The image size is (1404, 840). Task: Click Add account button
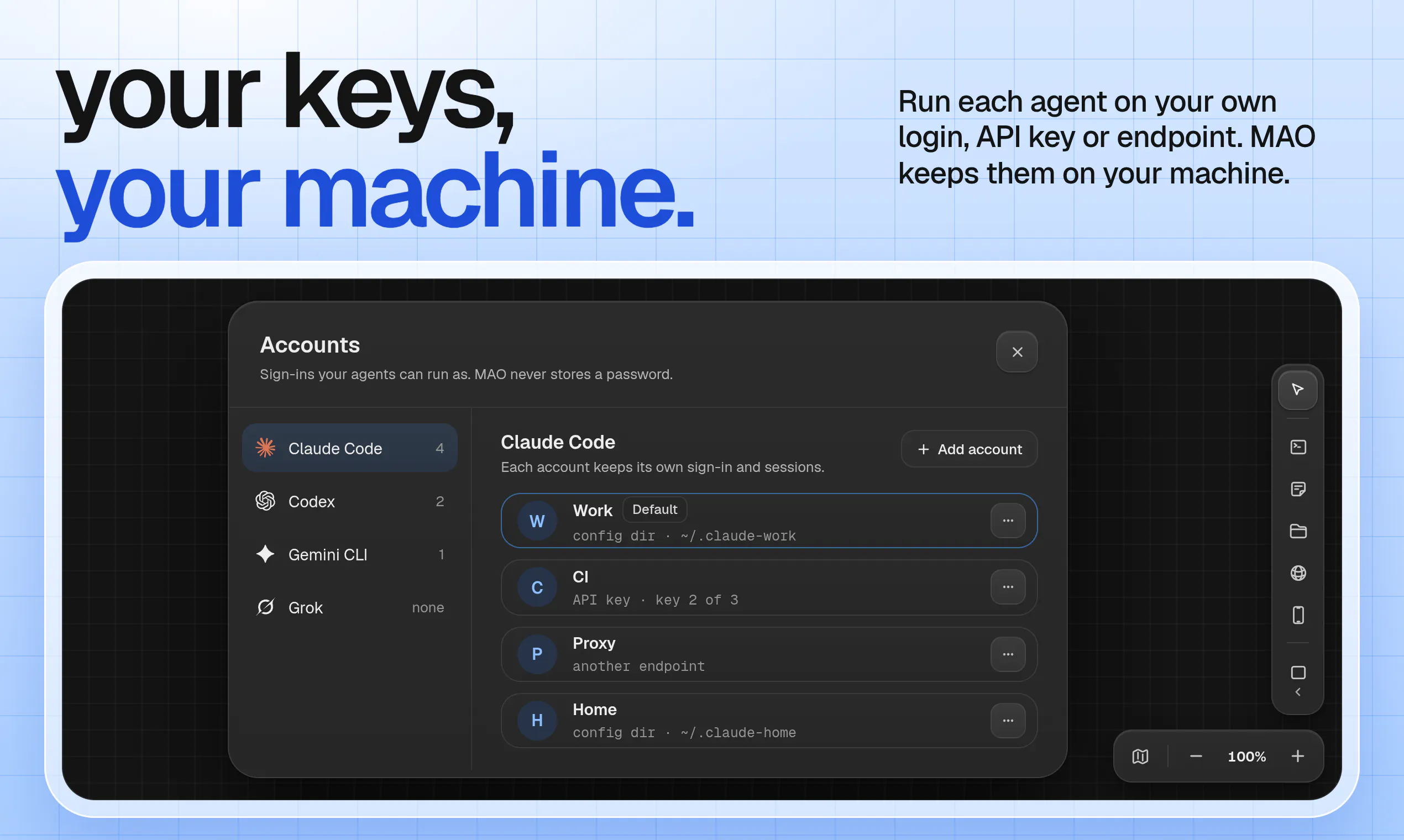click(x=969, y=449)
